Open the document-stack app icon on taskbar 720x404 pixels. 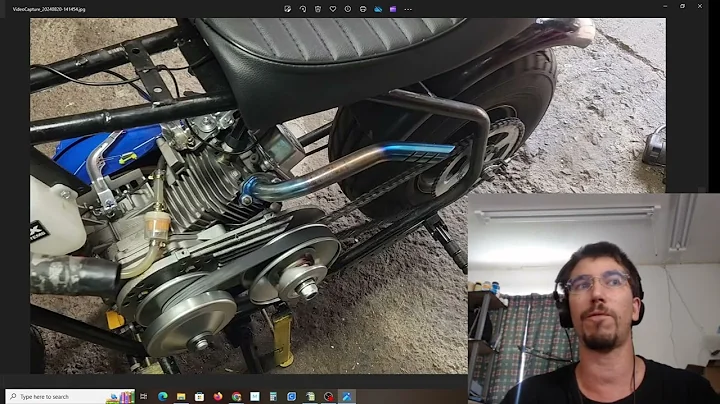pos(310,396)
